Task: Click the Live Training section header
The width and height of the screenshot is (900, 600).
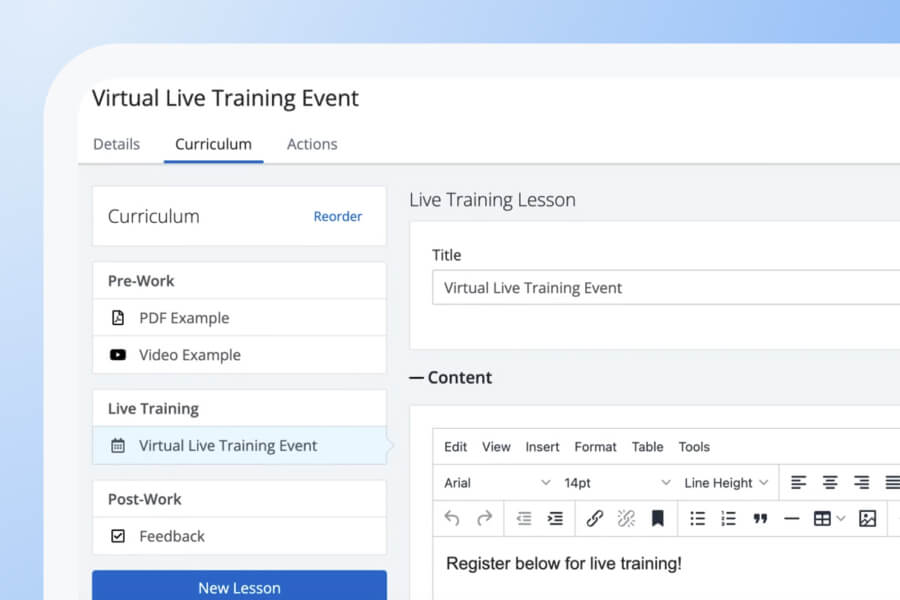Action: coord(239,408)
